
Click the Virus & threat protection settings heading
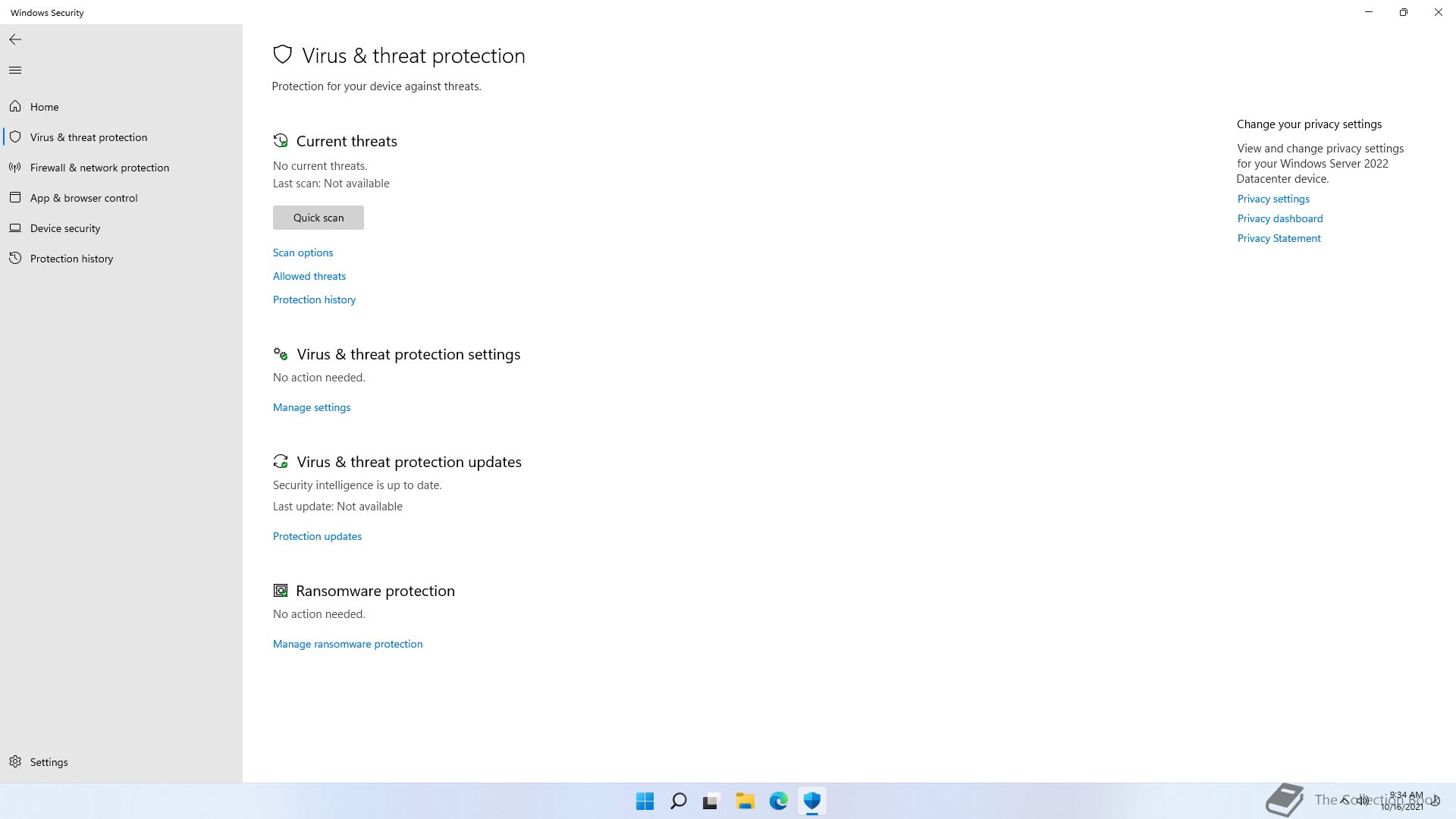coord(409,354)
